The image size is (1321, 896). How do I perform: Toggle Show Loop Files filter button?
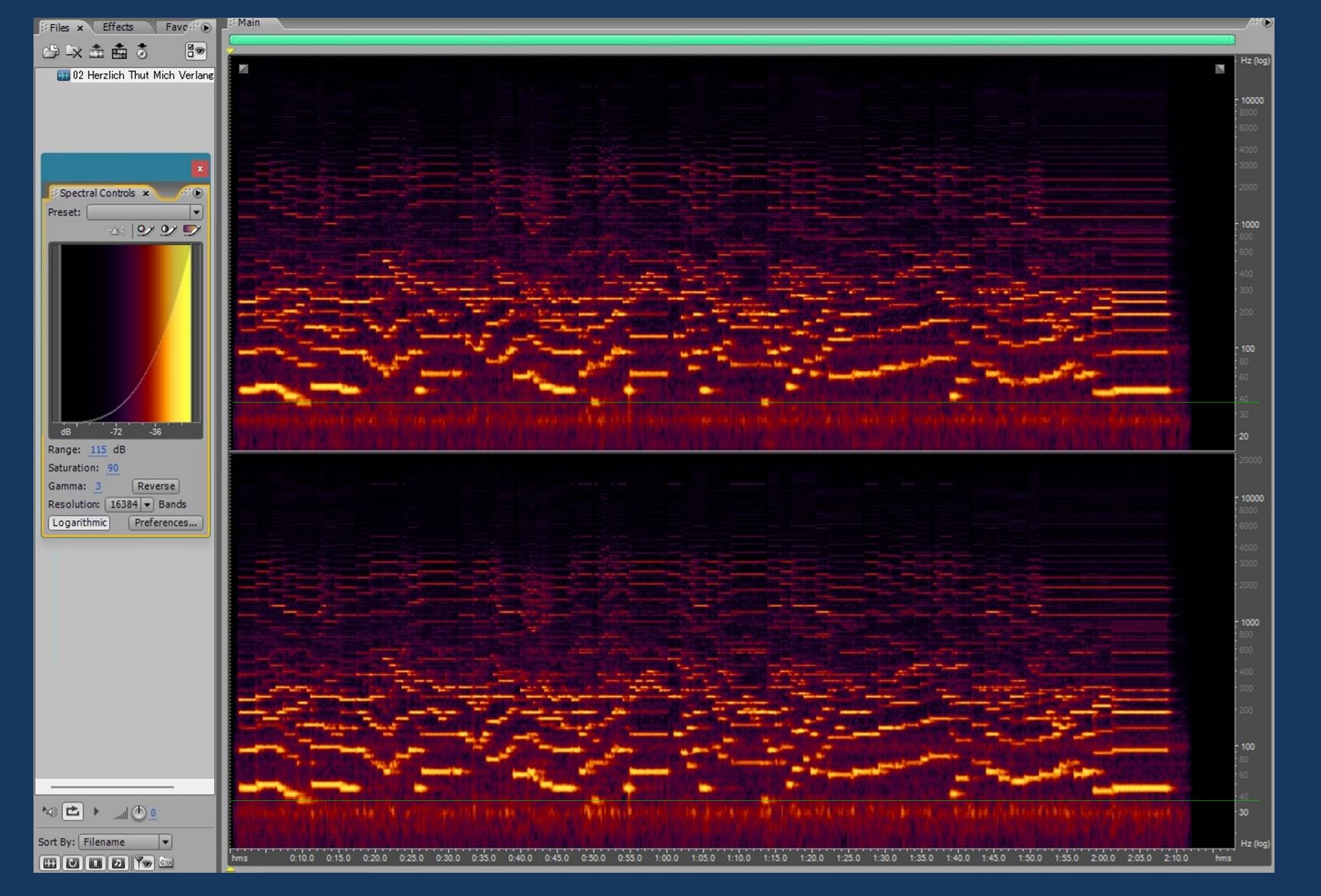72,863
